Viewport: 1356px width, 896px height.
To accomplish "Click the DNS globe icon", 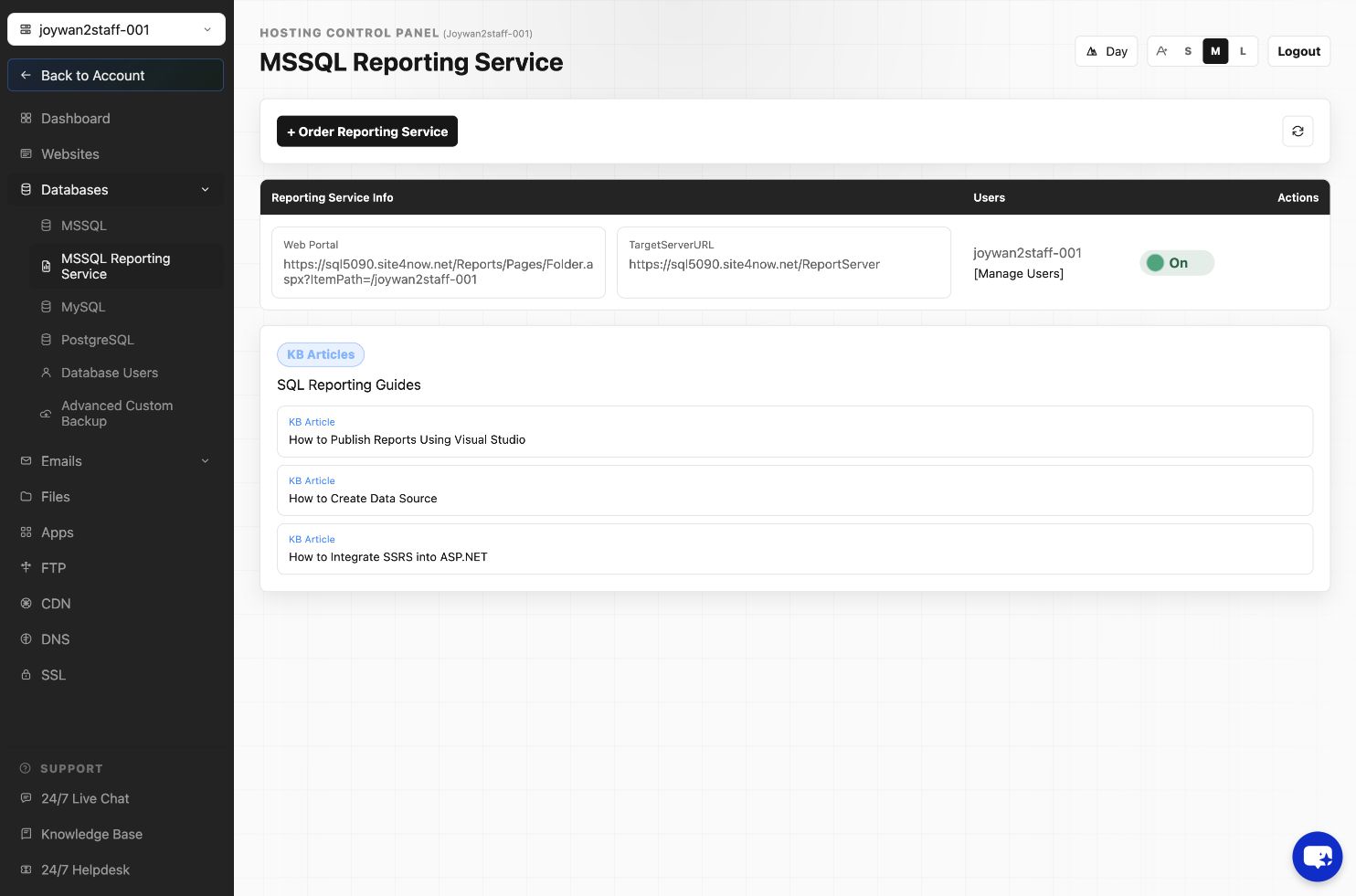I will coord(26,639).
